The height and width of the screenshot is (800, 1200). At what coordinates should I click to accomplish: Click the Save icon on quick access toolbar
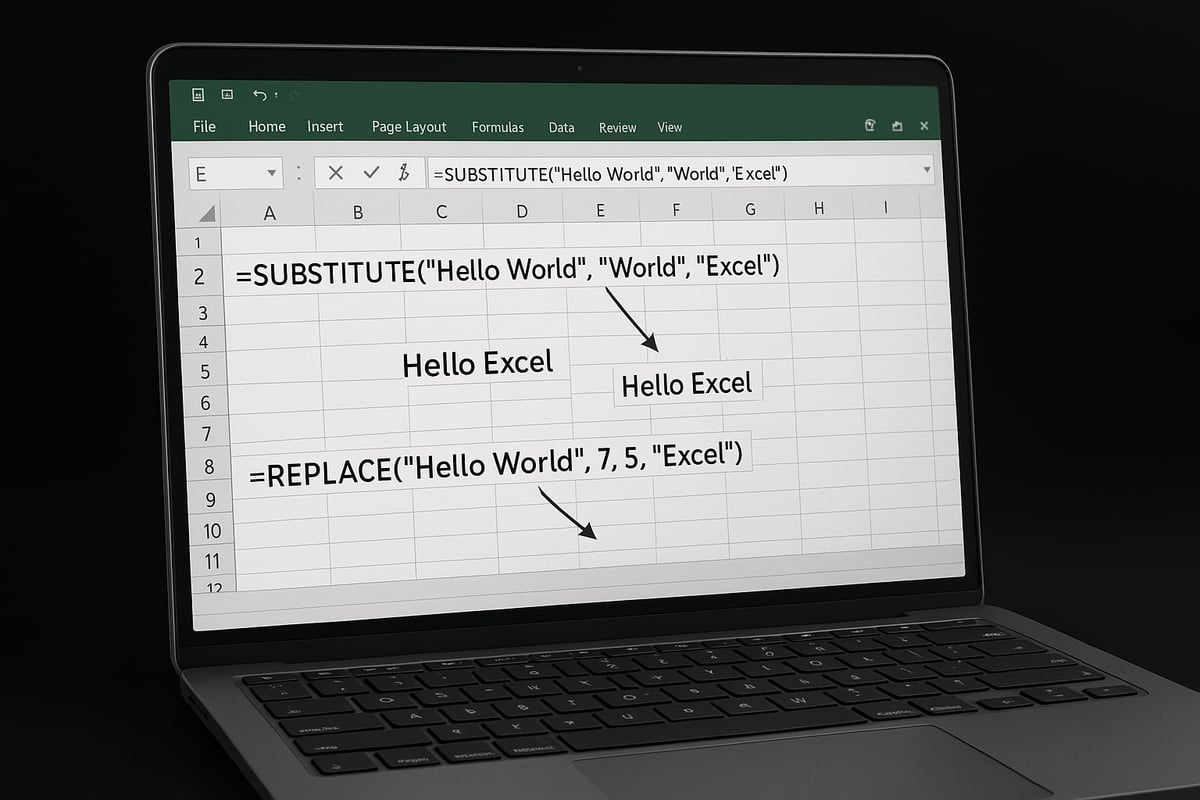pos(226,94)
